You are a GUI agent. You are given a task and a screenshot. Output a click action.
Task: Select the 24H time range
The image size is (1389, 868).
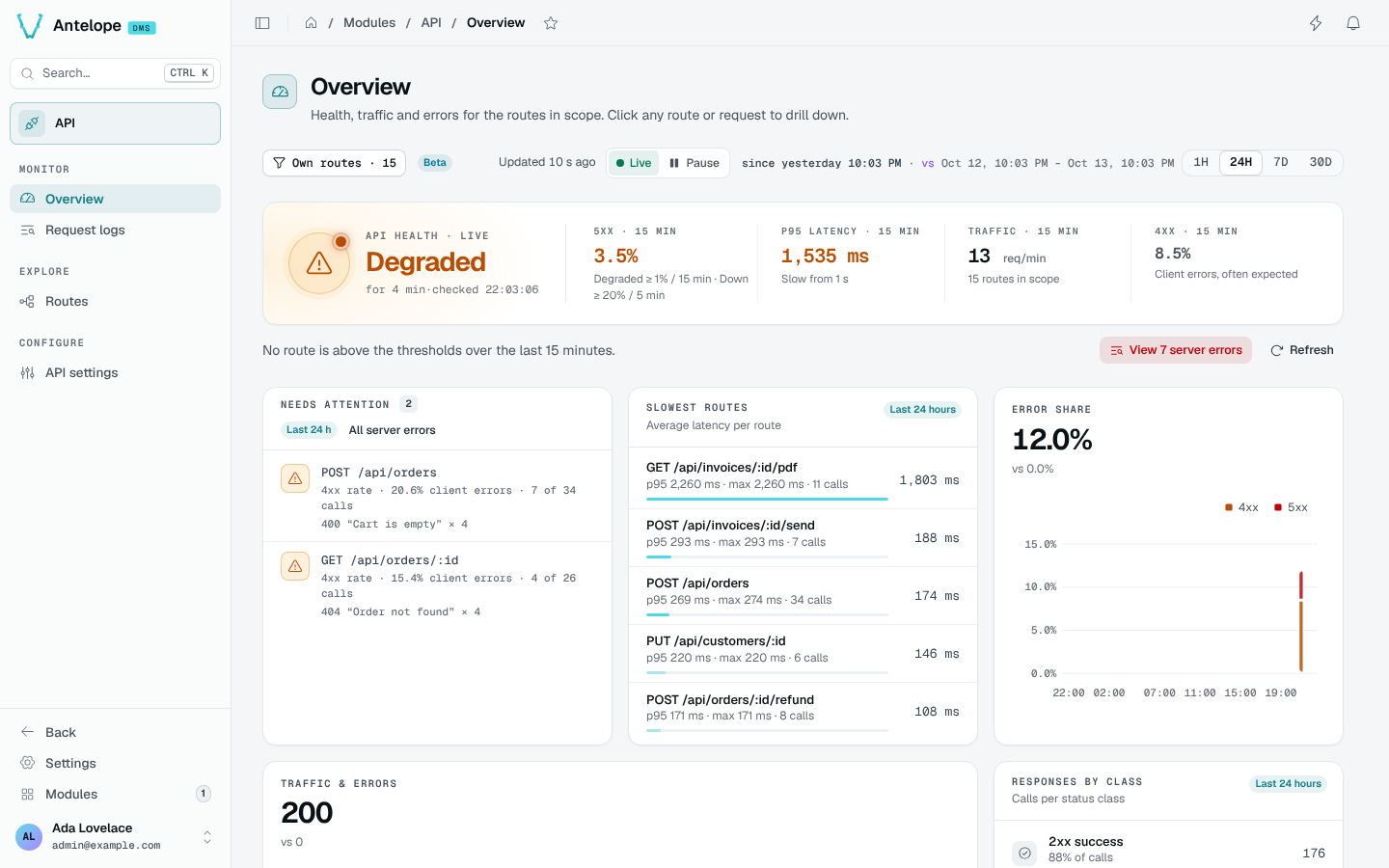[x=1241, y=163]
